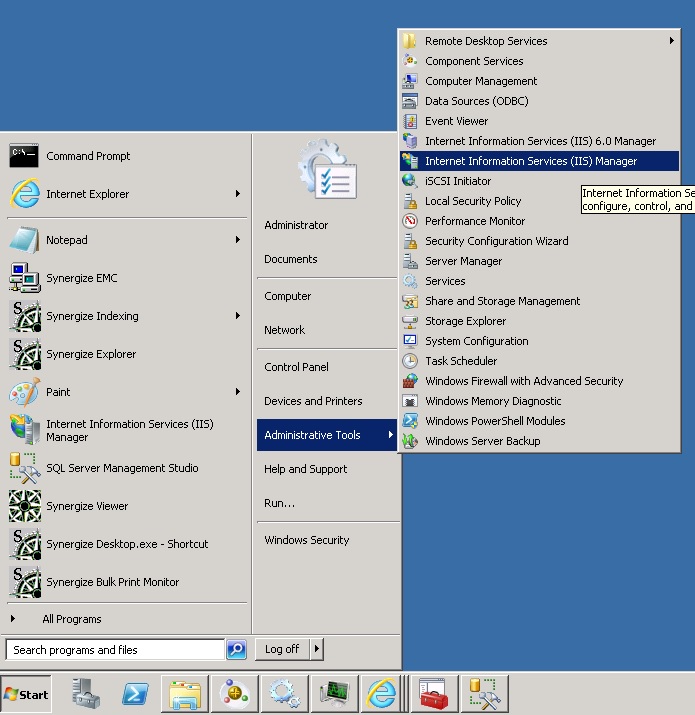Open shutdown options arrow next to Log off

tap(317, 648)
